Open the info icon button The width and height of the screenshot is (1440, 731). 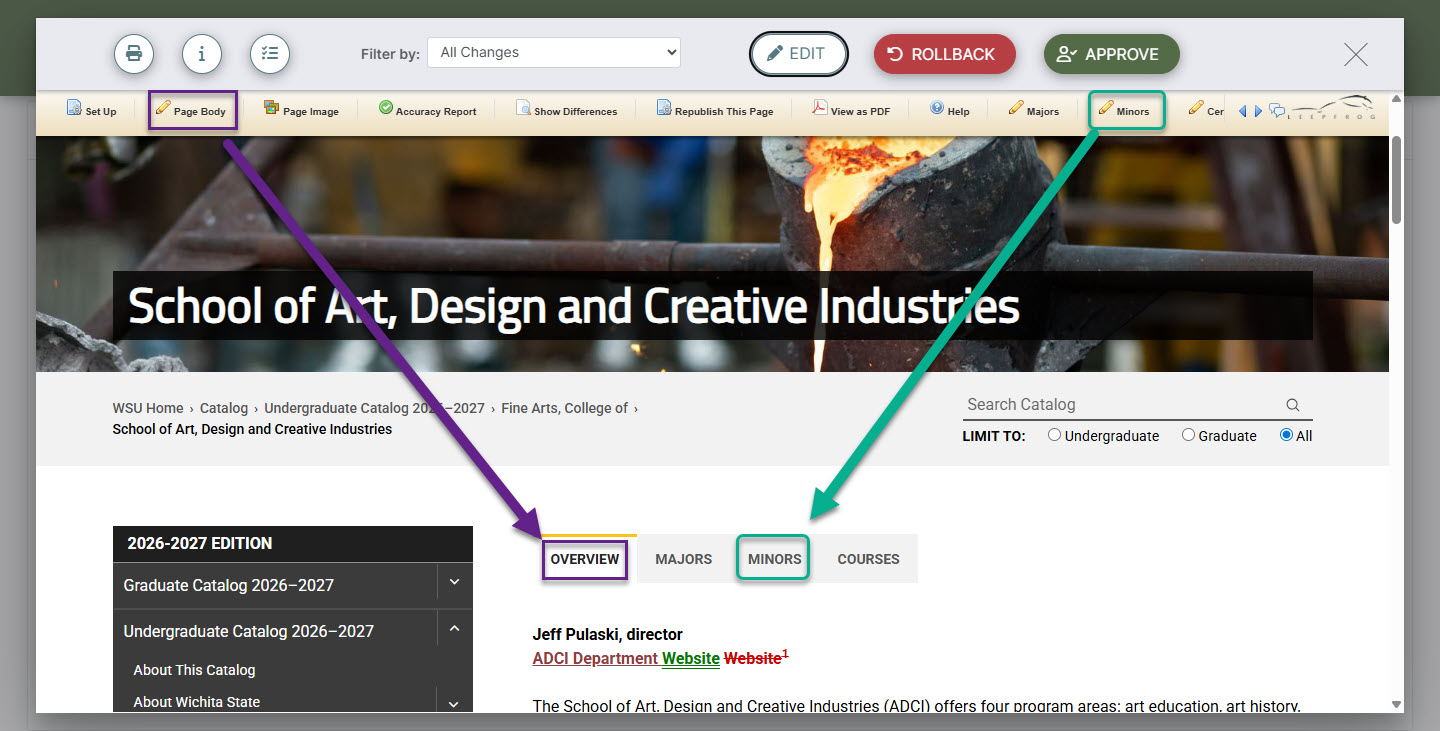[x=202, y=54]
